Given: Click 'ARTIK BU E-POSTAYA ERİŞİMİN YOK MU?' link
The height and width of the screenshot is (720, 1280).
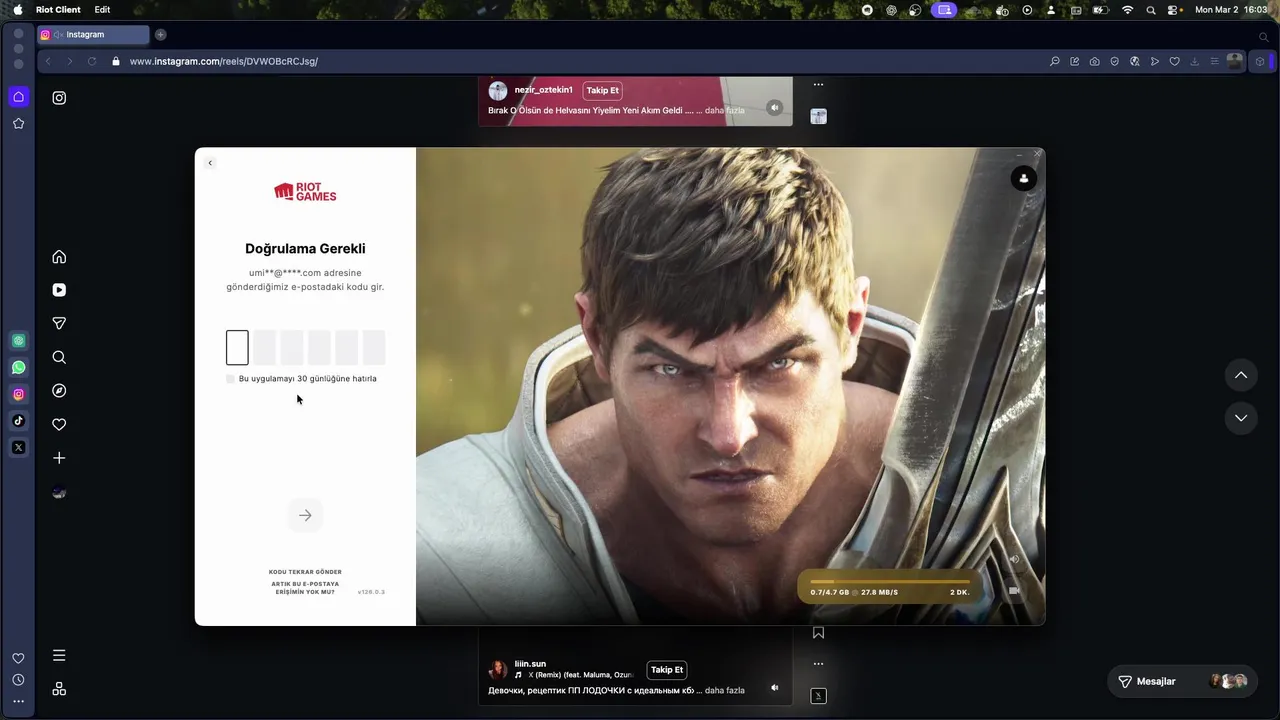Looking at the screenshot, I should 305,588.
